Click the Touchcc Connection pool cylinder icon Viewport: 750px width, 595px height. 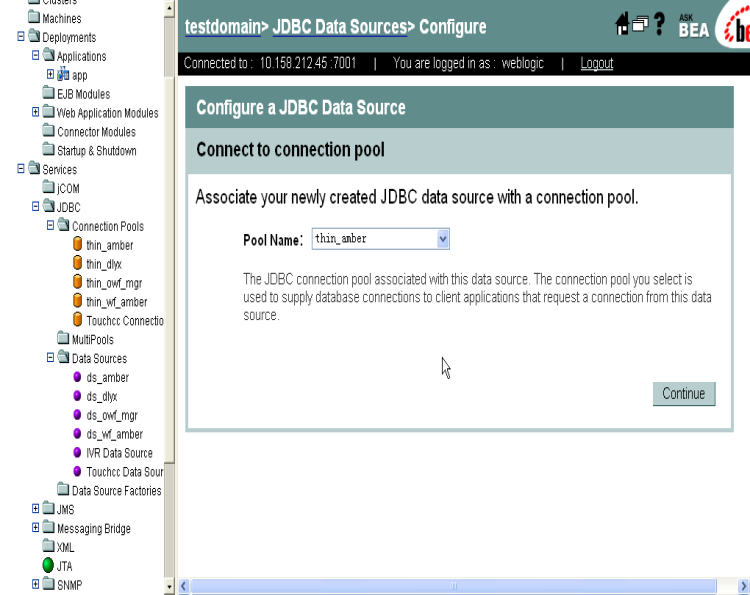pyautogui.click(x=77, y=320)
